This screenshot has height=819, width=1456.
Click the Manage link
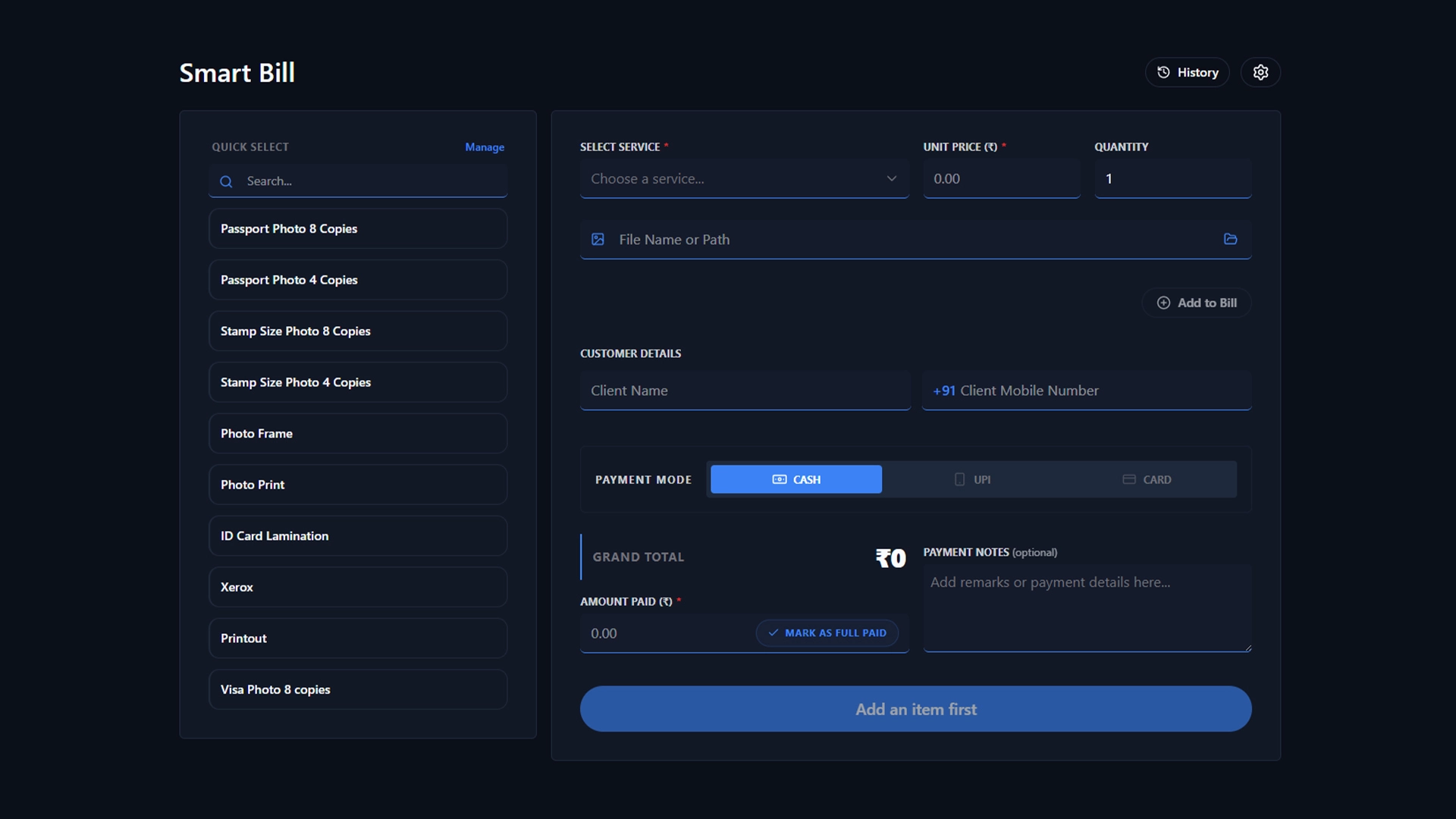[484, 147]
